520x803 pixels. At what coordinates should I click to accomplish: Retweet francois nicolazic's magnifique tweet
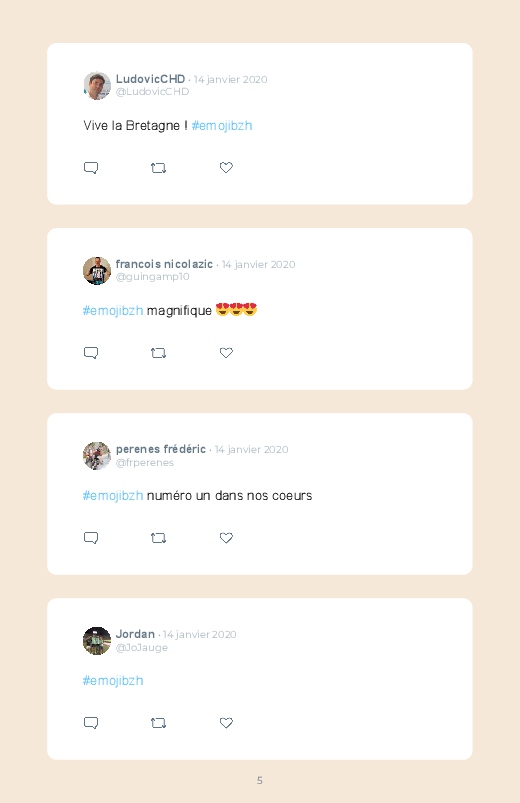click(x=158, y=353)
